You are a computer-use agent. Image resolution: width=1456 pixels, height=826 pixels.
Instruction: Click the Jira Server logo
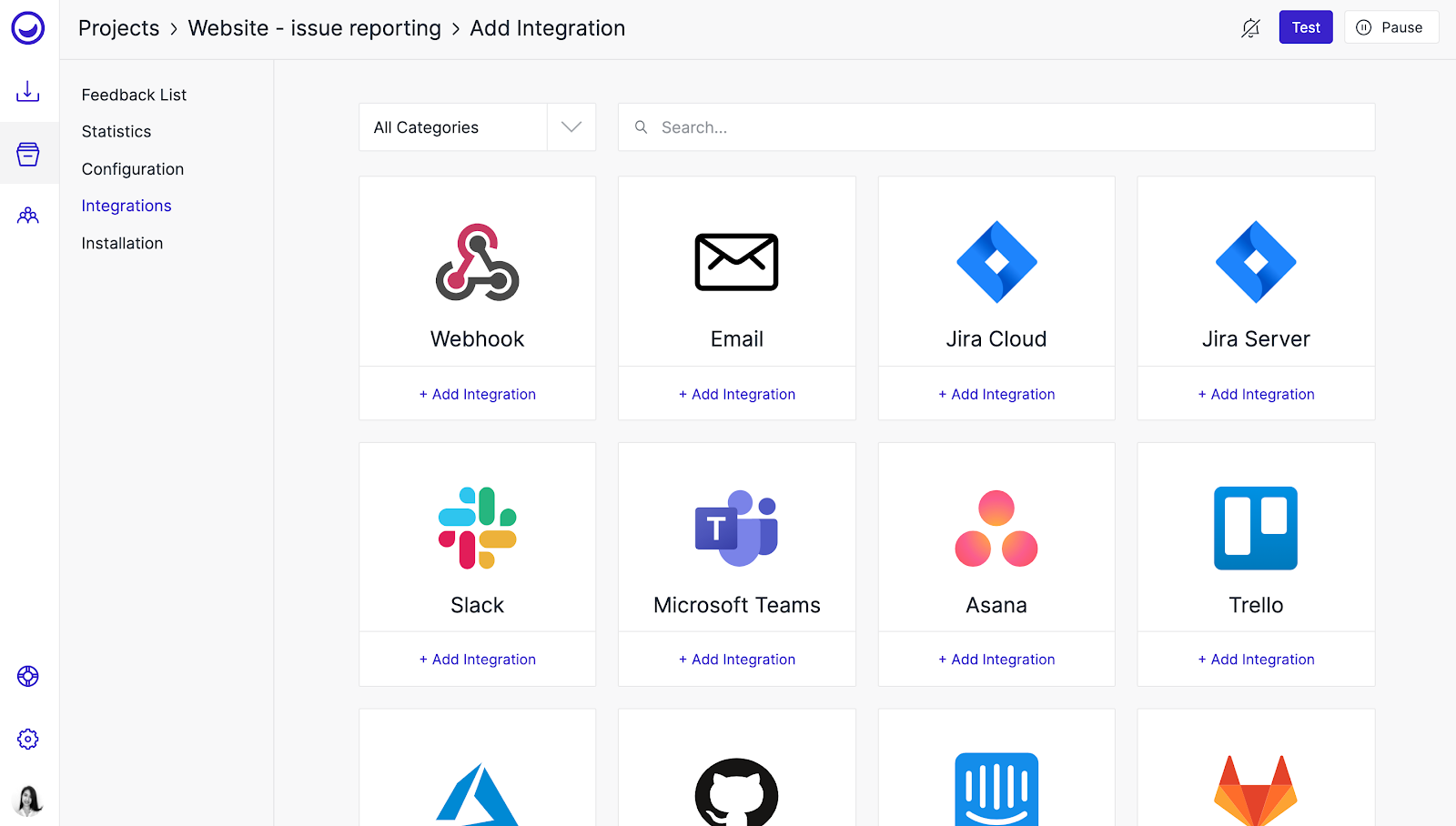[x=1256, y=262]
